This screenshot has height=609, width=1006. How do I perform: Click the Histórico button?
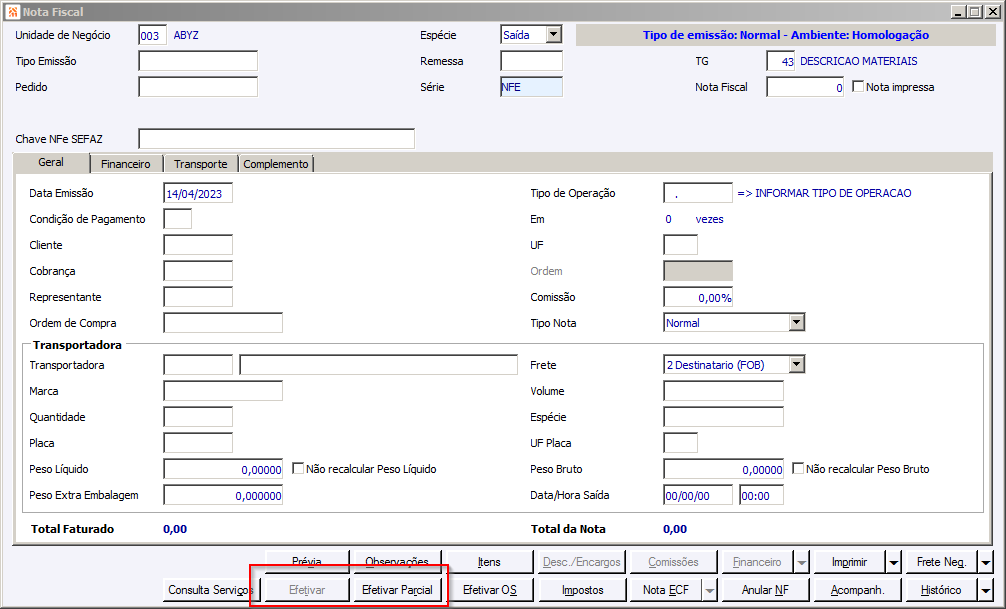click(941, 590)
